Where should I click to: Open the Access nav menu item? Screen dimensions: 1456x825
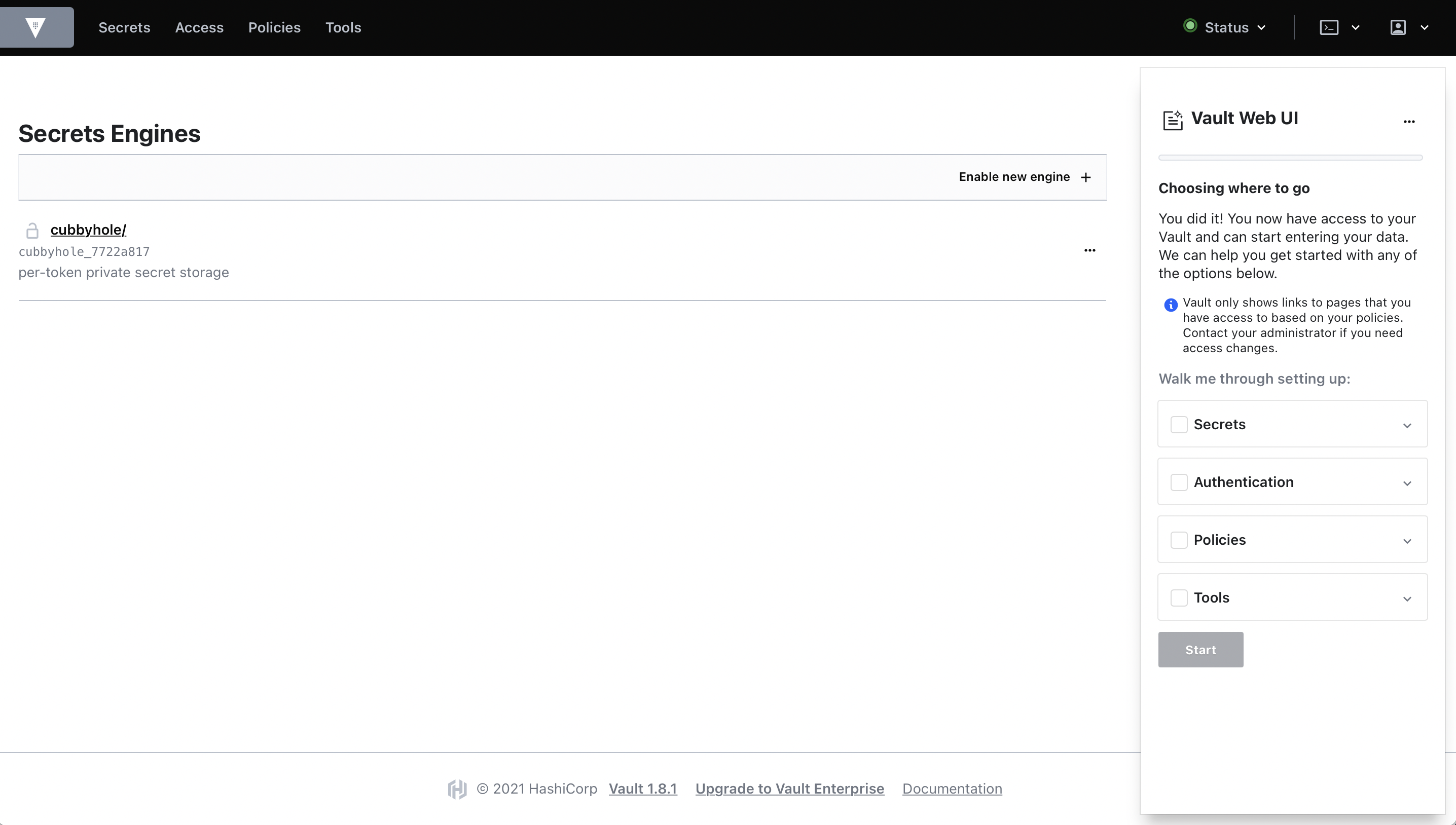[199, 27]
